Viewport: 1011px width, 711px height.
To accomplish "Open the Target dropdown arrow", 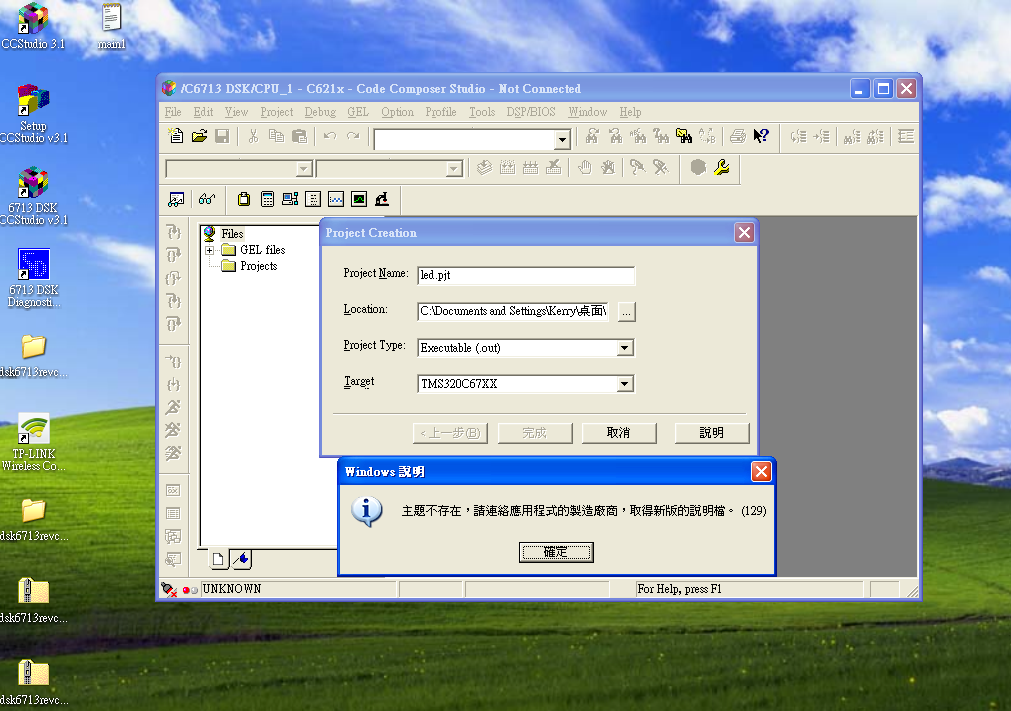I will tap(624, 384).
